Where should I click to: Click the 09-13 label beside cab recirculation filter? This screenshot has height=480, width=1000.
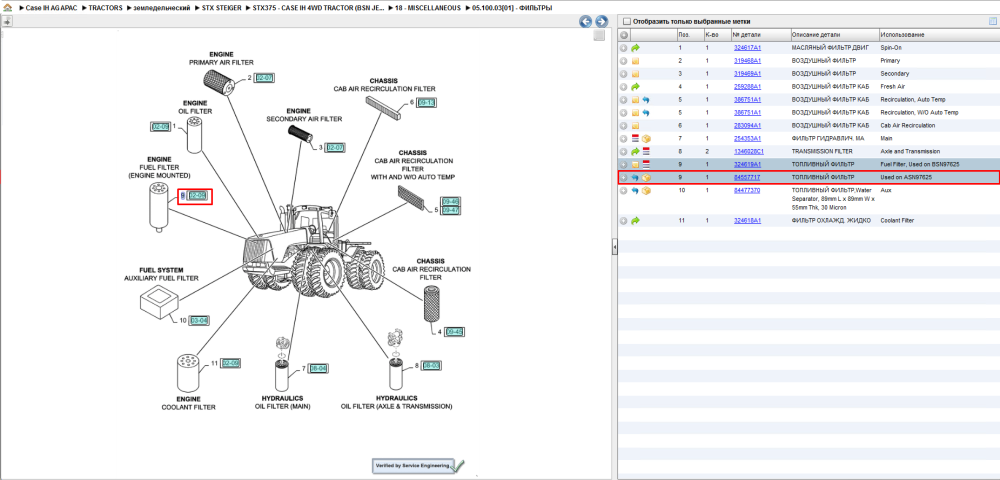(x=426, y=103)
